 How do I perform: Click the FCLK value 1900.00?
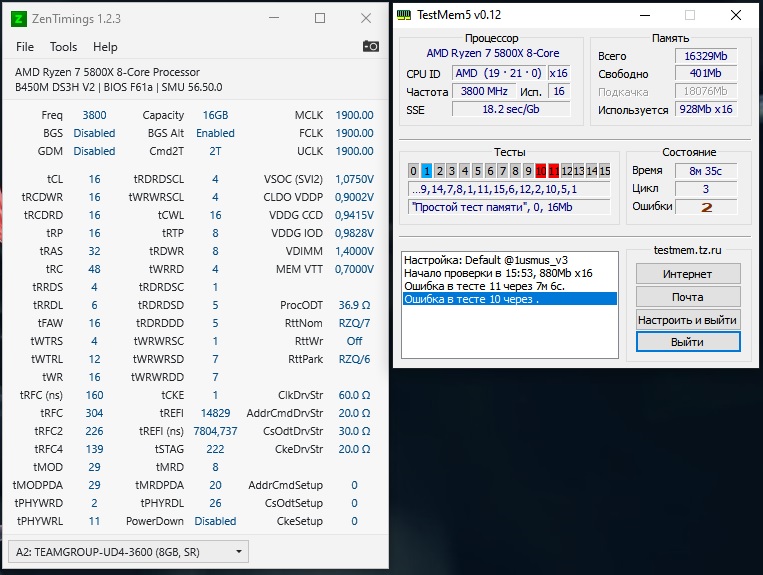(354, 133)
